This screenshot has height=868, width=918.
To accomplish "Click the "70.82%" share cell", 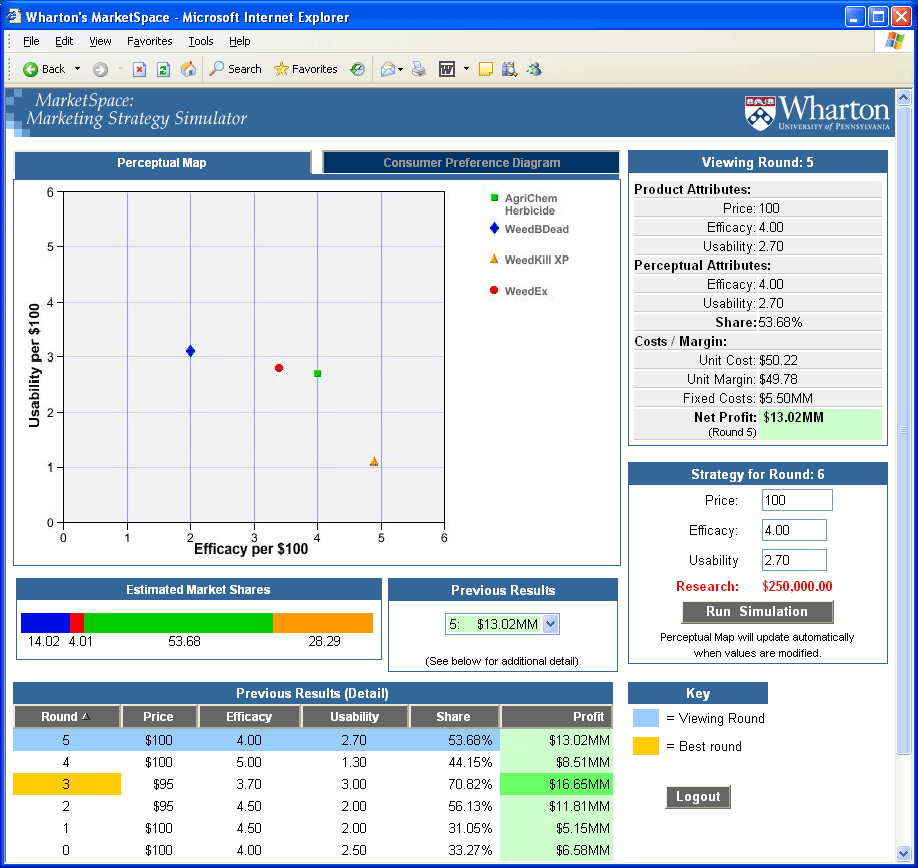I will click(470, 784).
